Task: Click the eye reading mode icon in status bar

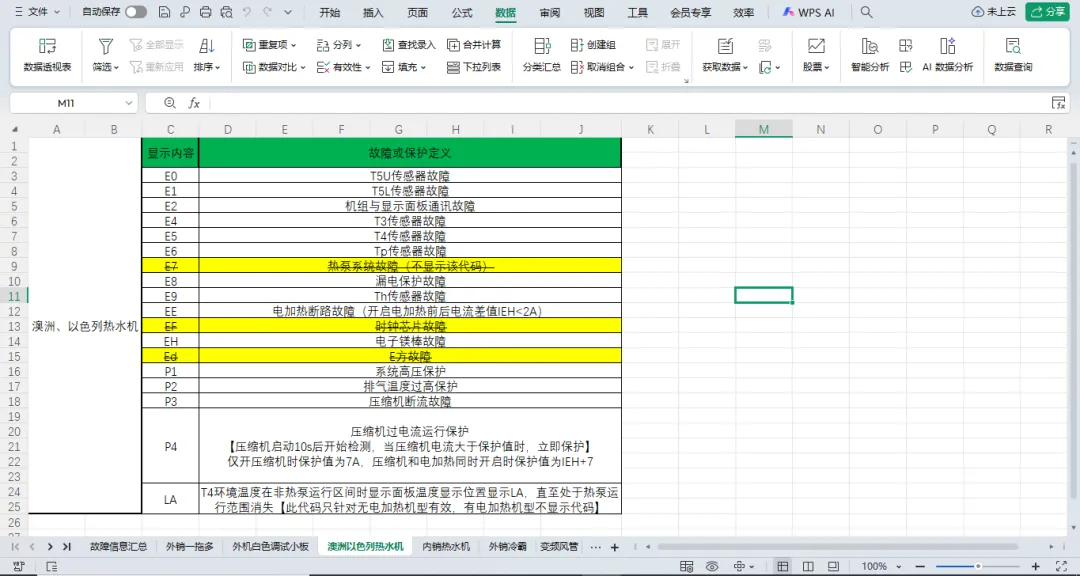Action: pos(712,566)
